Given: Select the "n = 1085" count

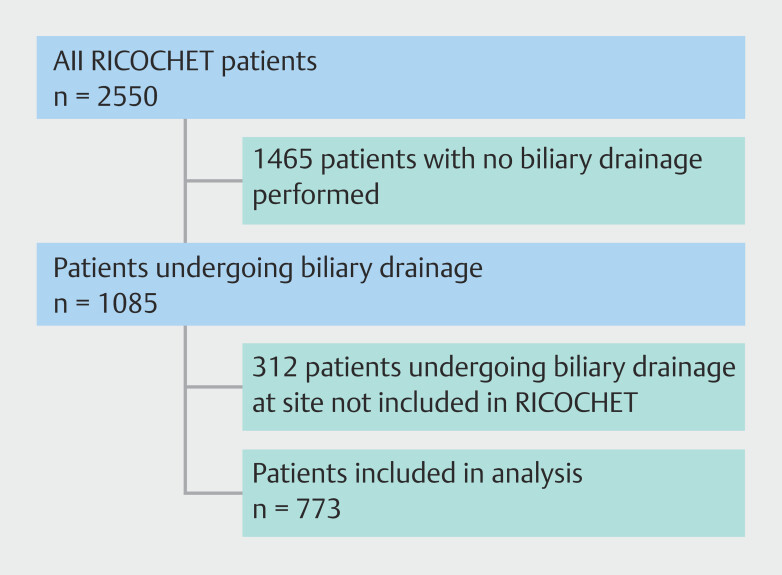Looking at the screenshot, I should (105, 301).
